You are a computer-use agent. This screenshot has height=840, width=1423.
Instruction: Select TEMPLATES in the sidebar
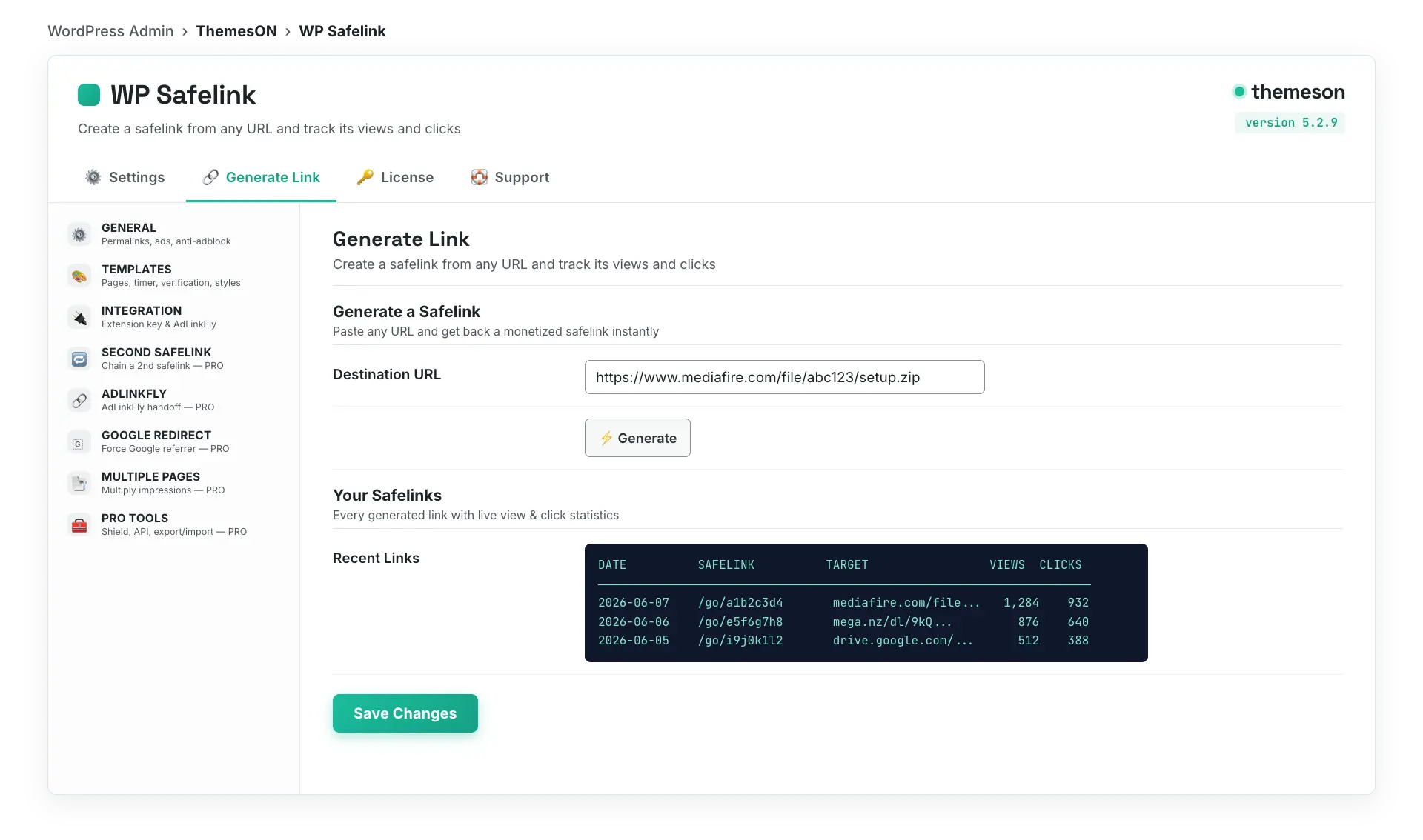coord(173,276)
